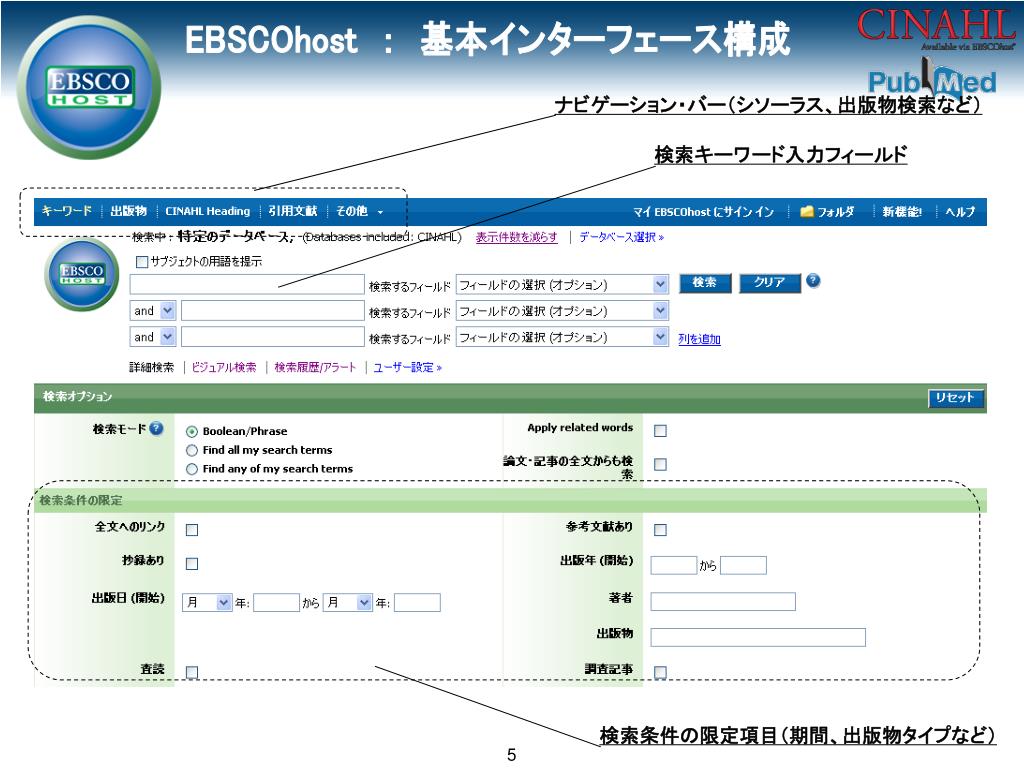Click the PubMed logo
This screenshot has width=1024, height=768.
(932, 80)
